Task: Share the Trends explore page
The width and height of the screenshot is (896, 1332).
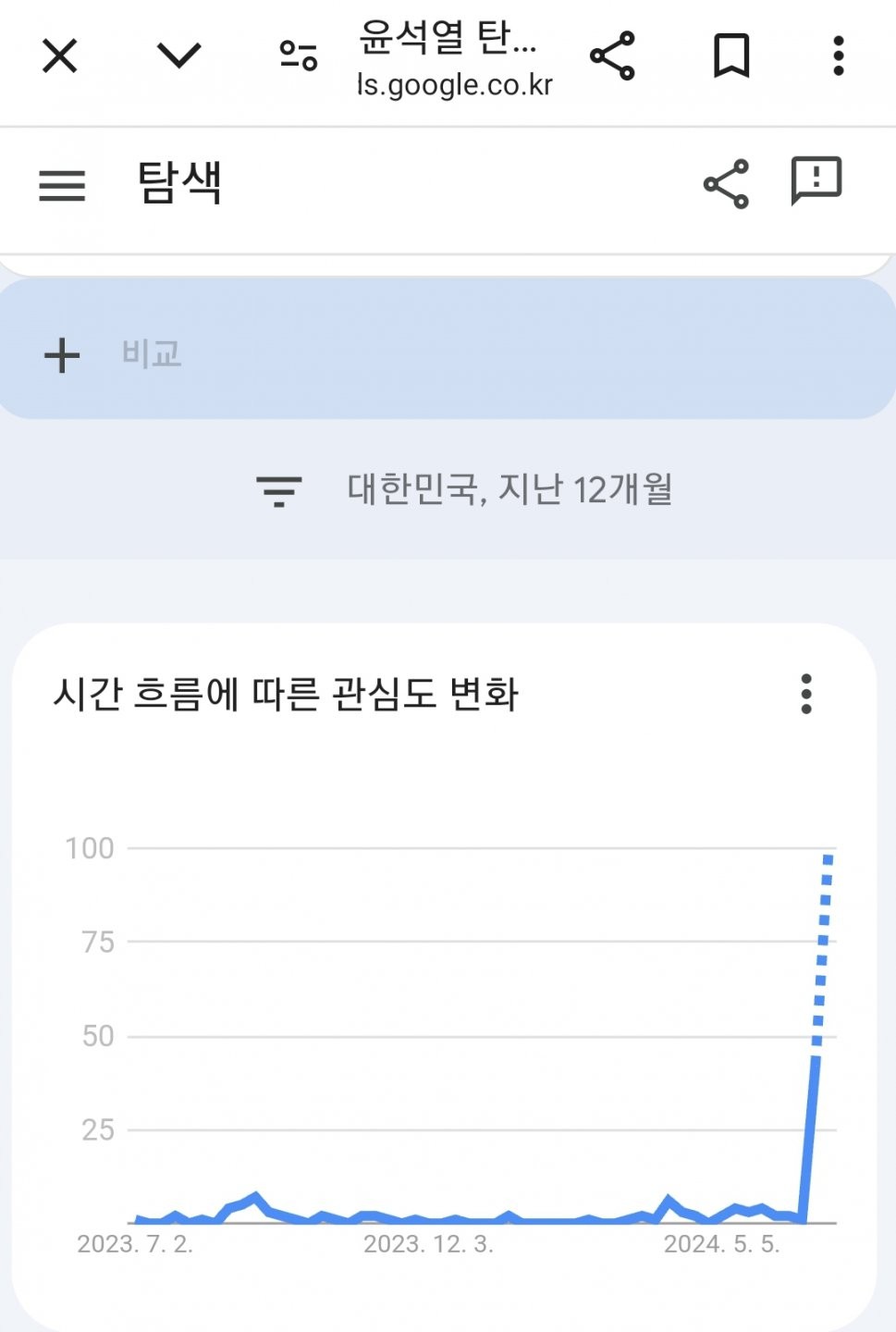Action: 727,184
